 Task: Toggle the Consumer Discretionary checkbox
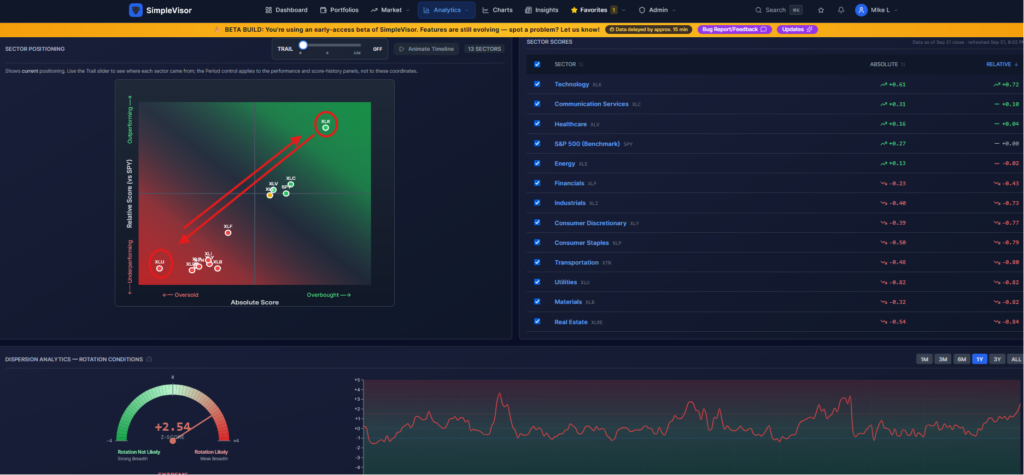[x=537, y=223]
